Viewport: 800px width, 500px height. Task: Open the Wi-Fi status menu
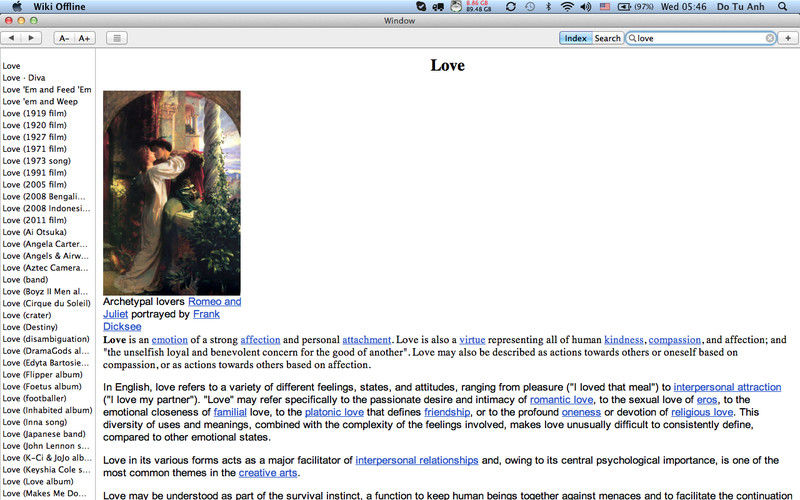[x=567, y=7]
